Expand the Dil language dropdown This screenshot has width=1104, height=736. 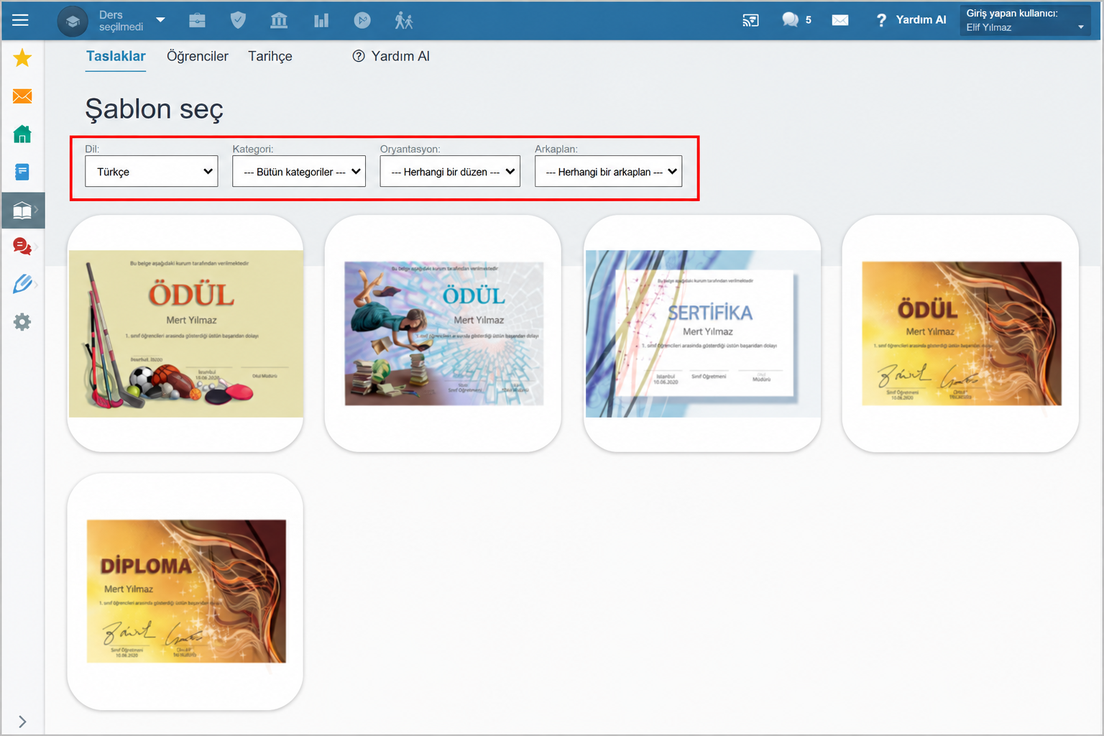(x=151, y=171)
